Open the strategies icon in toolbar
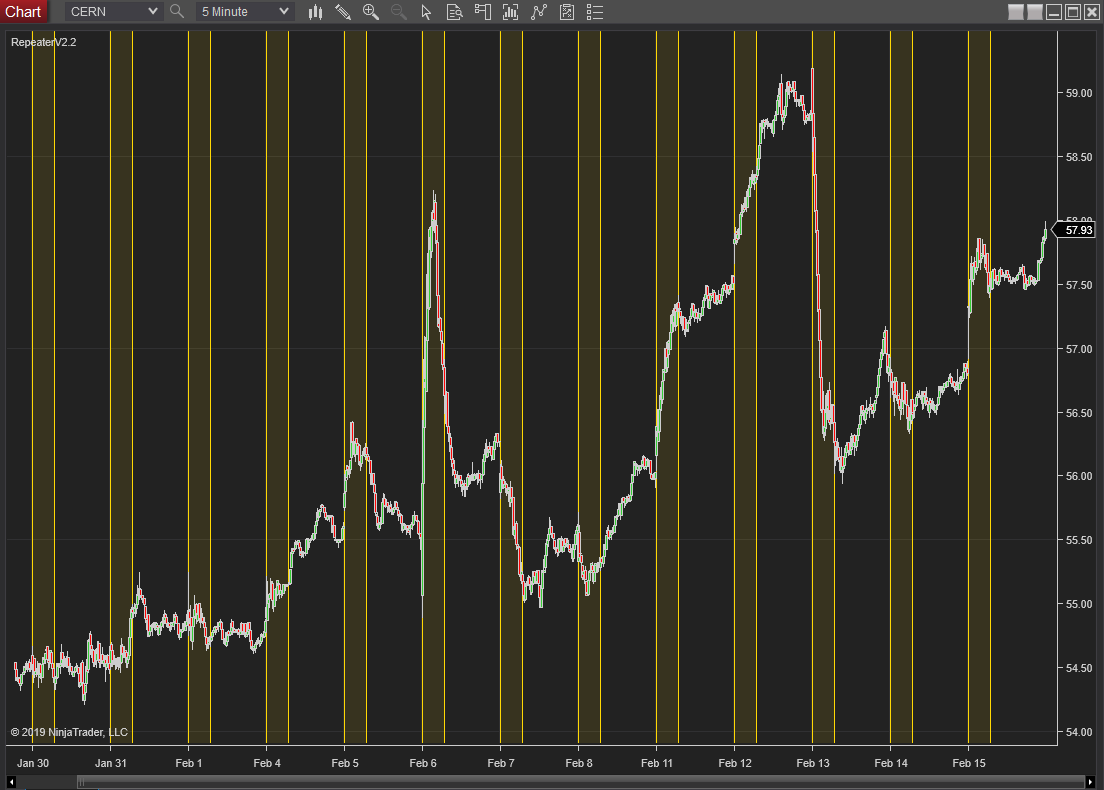This screenshot has width=1104, height=790. 567,12
